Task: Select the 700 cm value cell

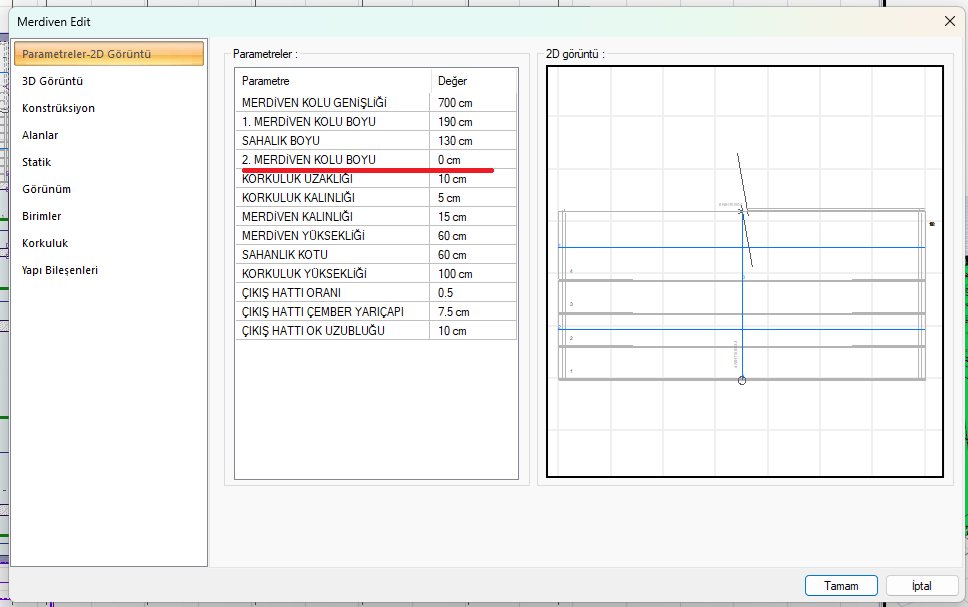Action: coord(473,103)
